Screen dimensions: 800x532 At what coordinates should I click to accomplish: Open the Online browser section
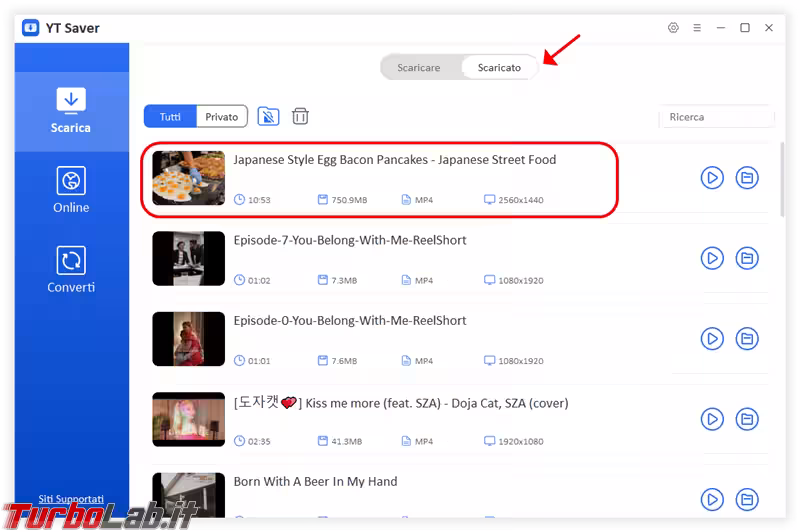click(x=71, y=190)
